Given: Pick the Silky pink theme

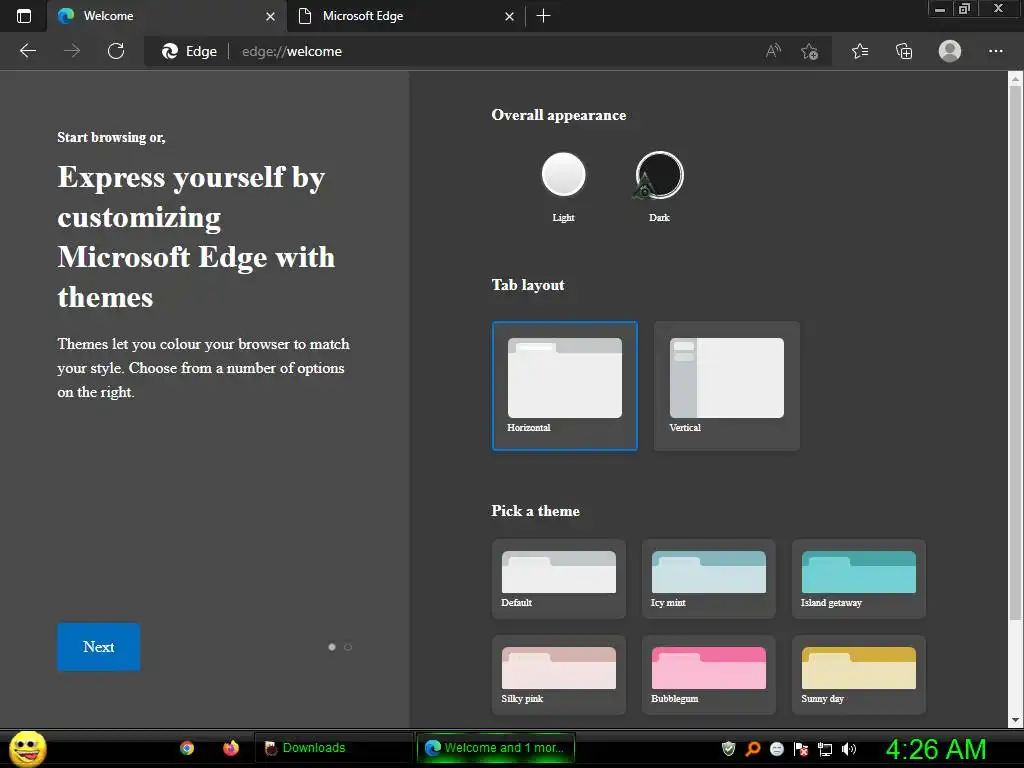Looking at the screenshot, I should point(558,675).
